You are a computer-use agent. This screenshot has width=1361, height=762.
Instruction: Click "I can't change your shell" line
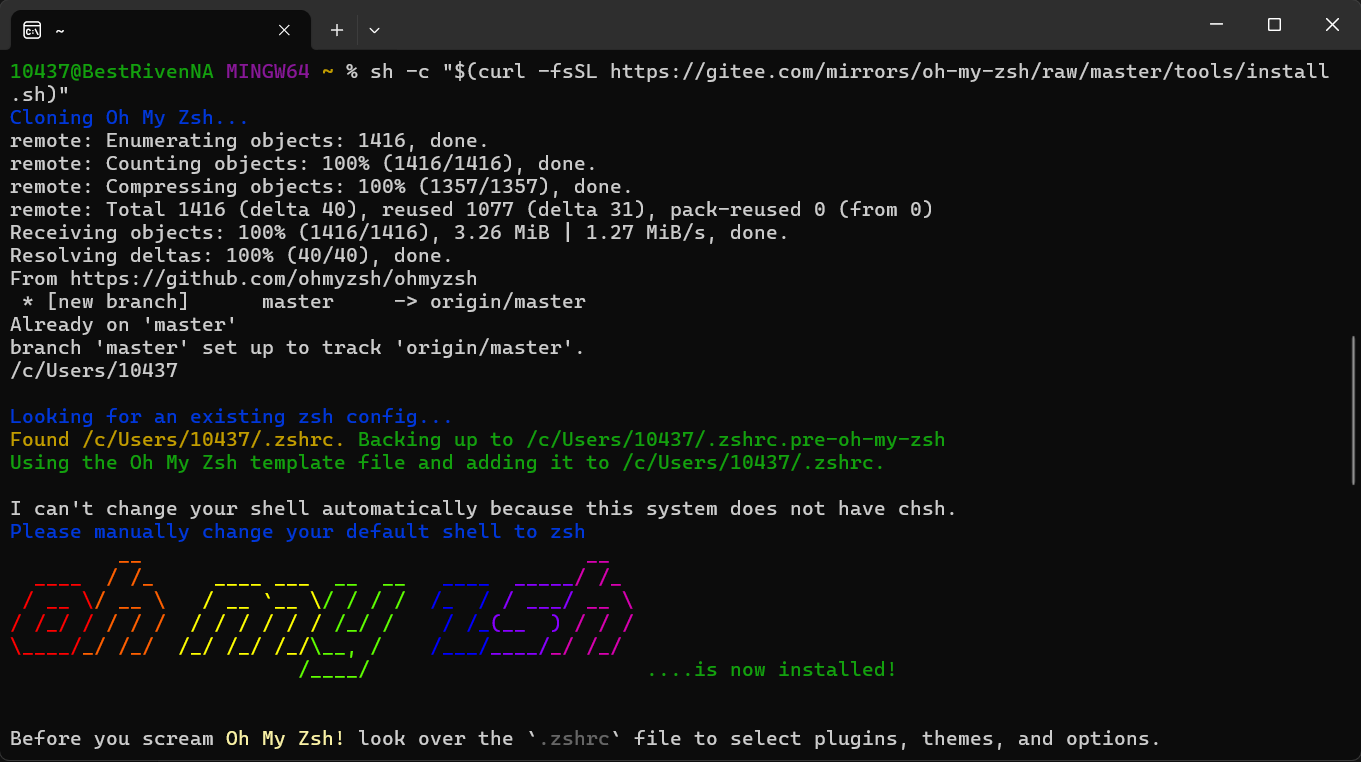483,508
